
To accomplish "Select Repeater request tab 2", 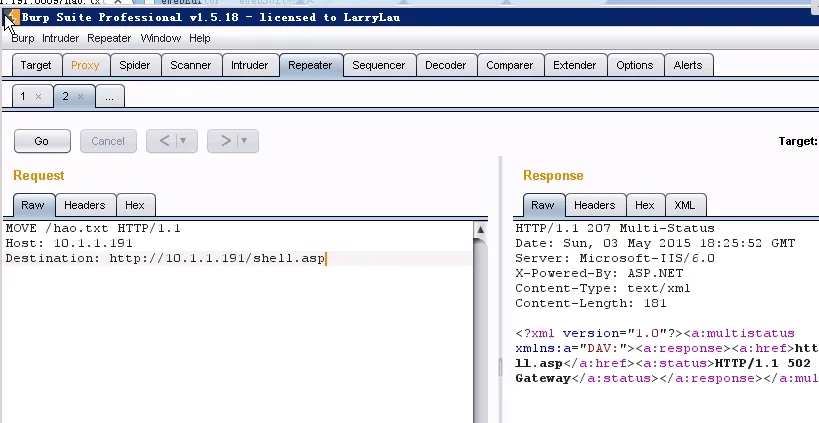I will coord(66,96).
